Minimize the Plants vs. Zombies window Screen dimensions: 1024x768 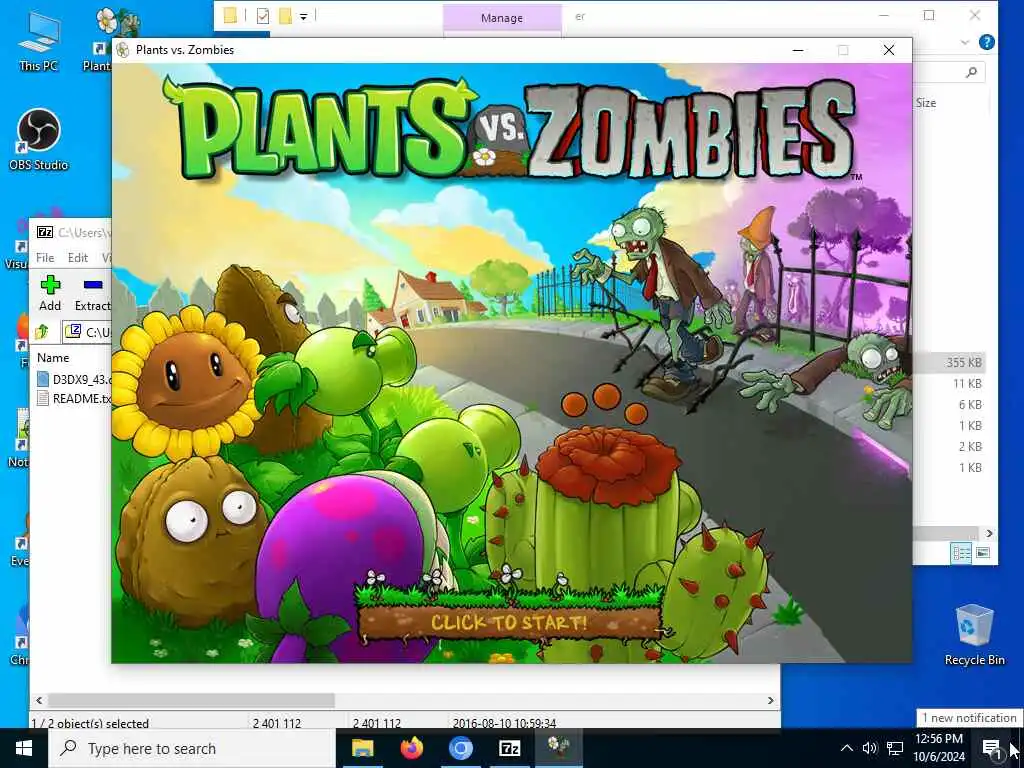[797, 50]
